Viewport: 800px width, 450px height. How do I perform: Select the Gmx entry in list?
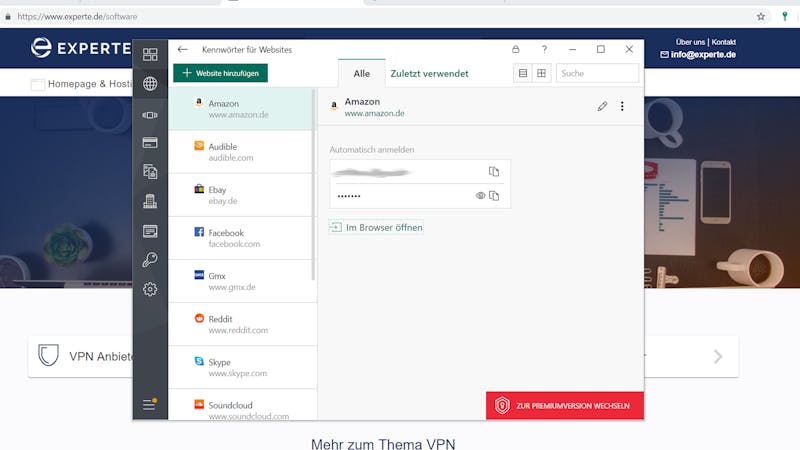(x=241, y=281)
